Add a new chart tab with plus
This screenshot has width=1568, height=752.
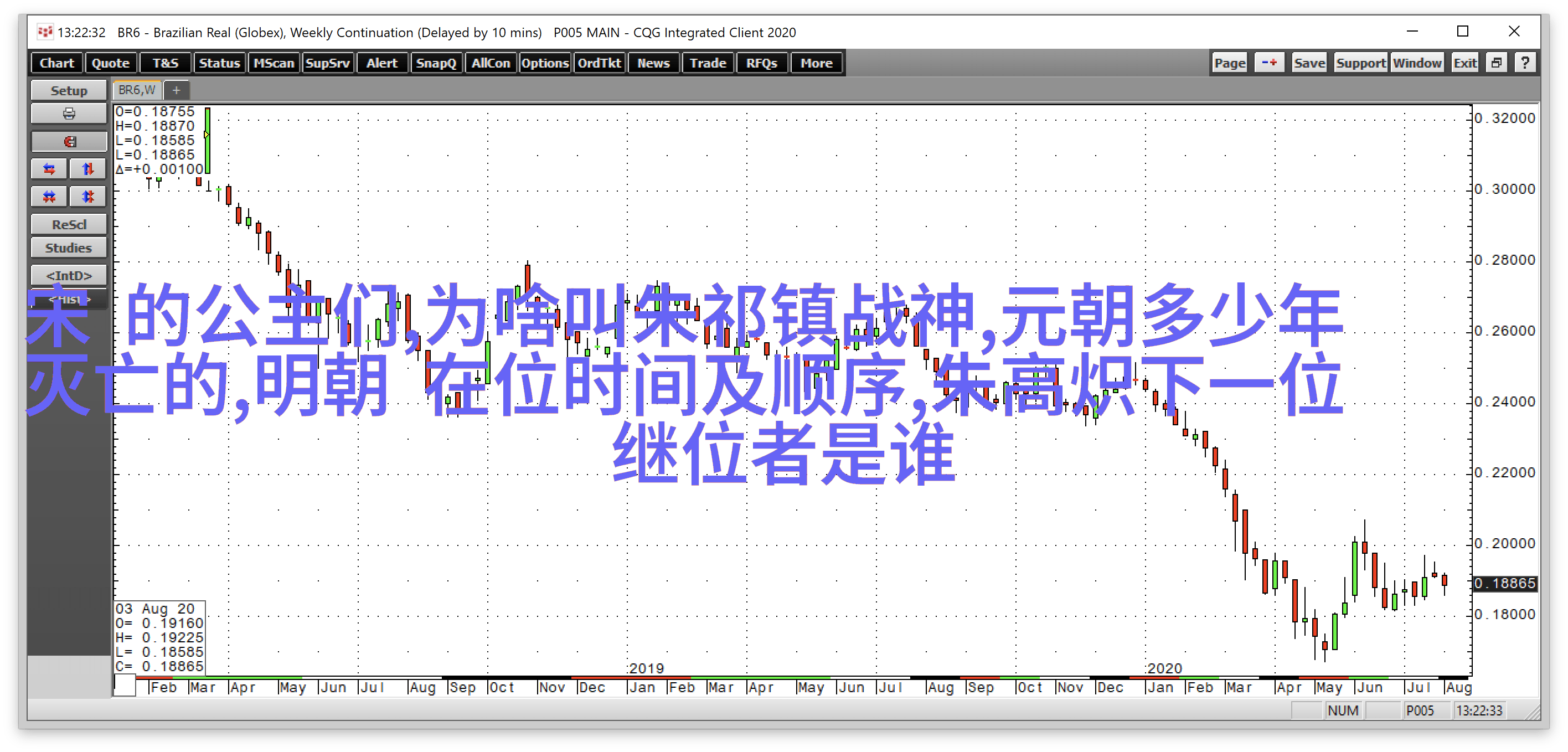click(177, 91)
